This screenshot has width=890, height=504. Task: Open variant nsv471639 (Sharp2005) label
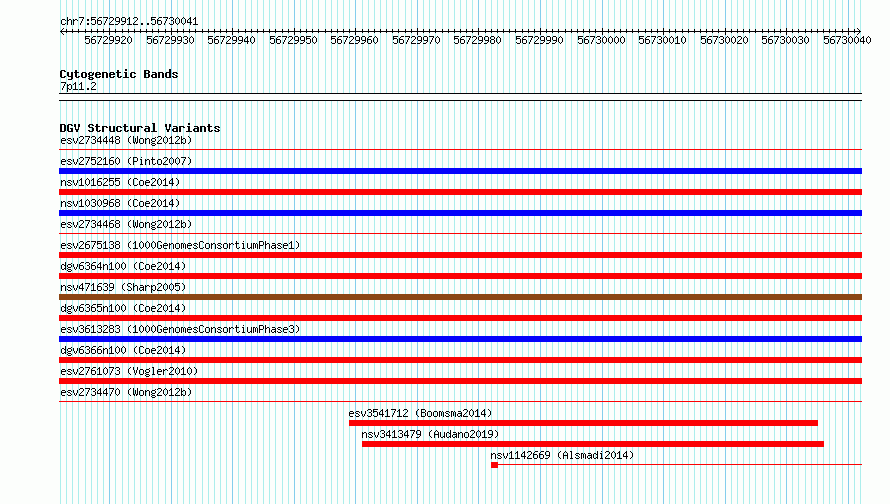123,287
